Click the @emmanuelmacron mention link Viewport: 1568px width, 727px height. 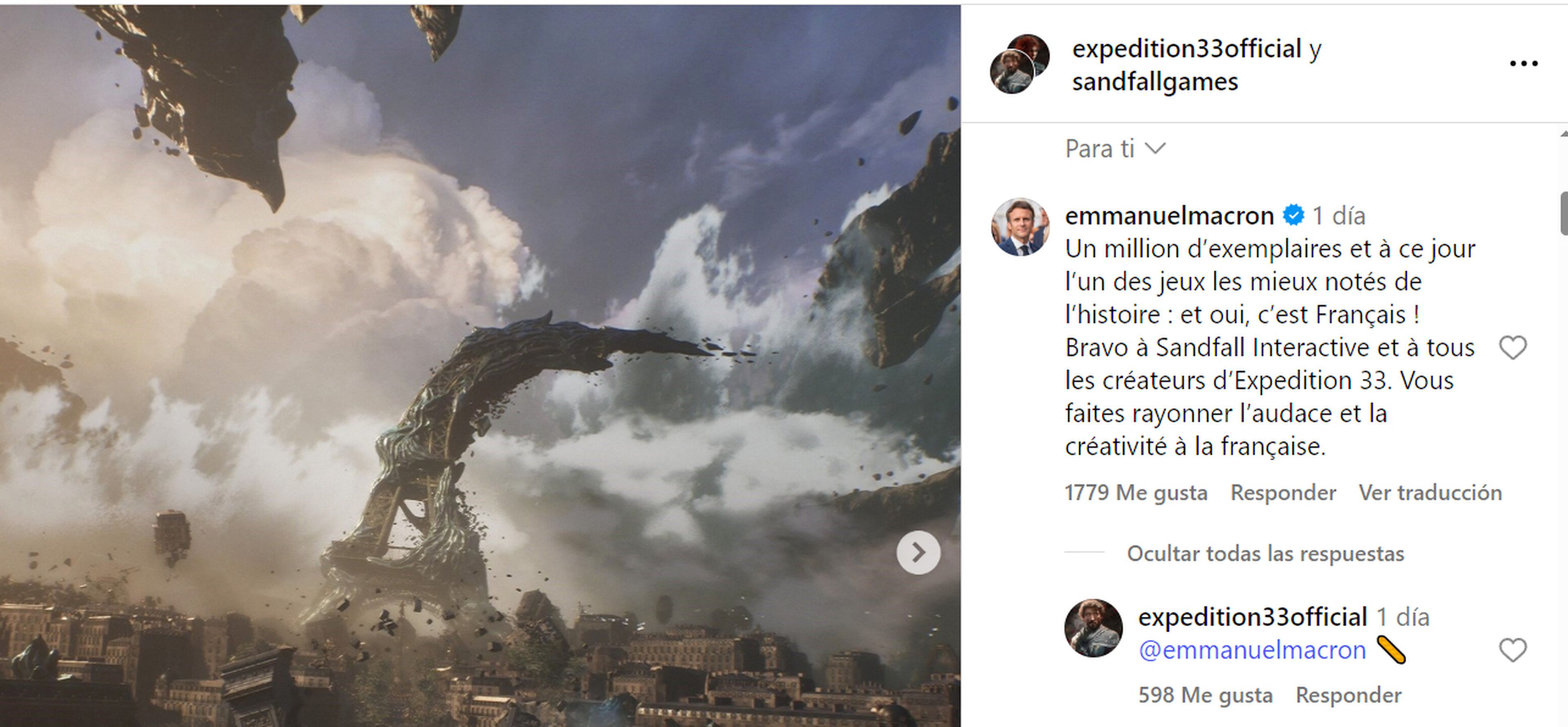pos(1252,650)
